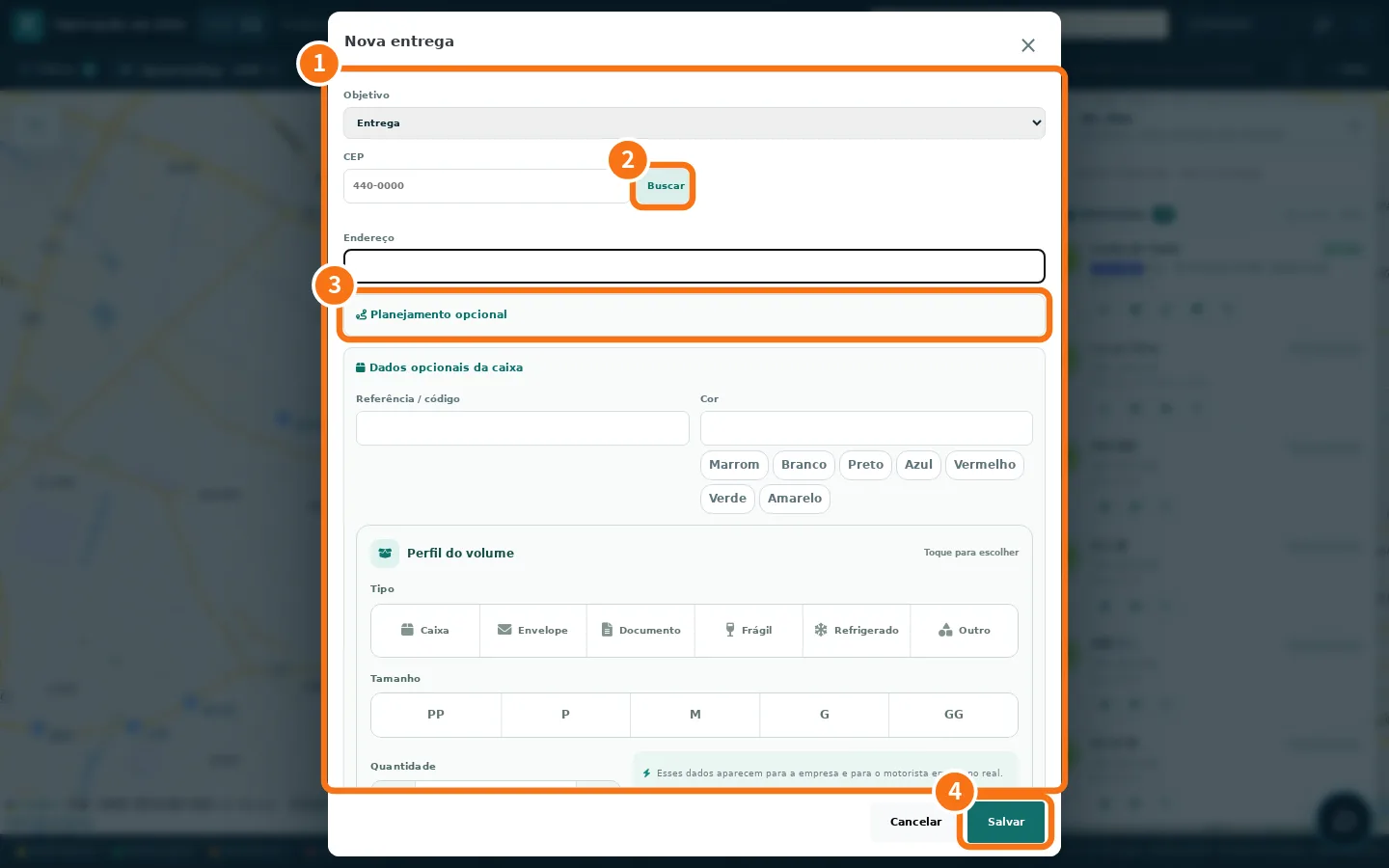The image size is (1389, 868).
Task: Choose size GG
Action: pyautogui.click(x=953, y=715)
